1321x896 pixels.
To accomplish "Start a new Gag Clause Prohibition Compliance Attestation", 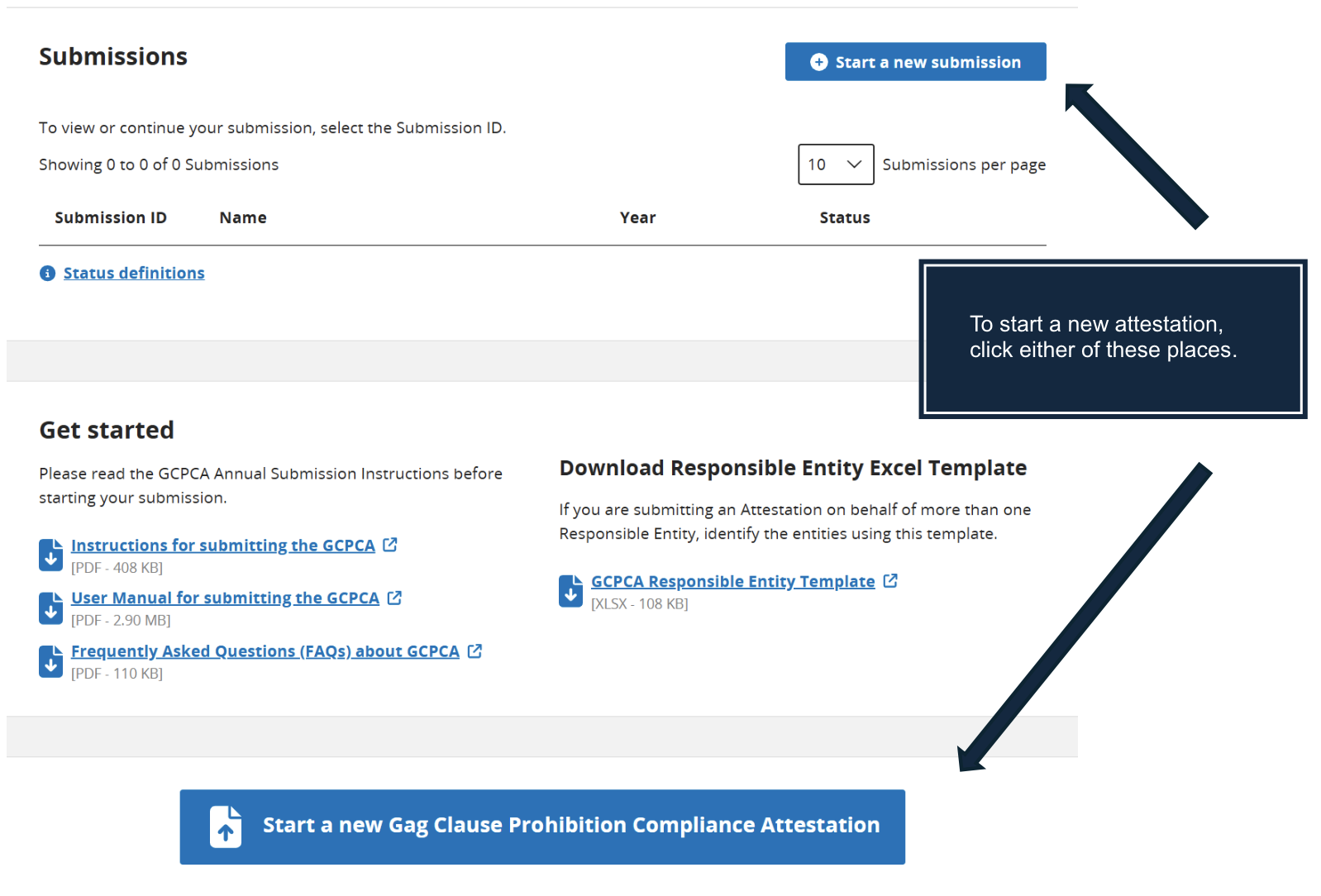I will [570, 826].
